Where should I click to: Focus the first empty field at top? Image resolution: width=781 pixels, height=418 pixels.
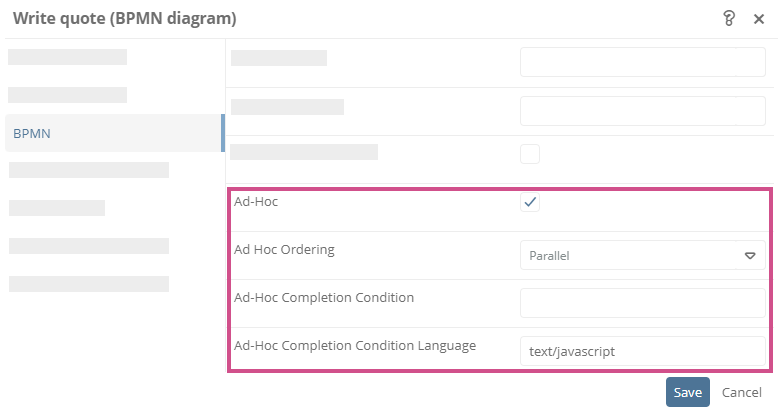643,62
